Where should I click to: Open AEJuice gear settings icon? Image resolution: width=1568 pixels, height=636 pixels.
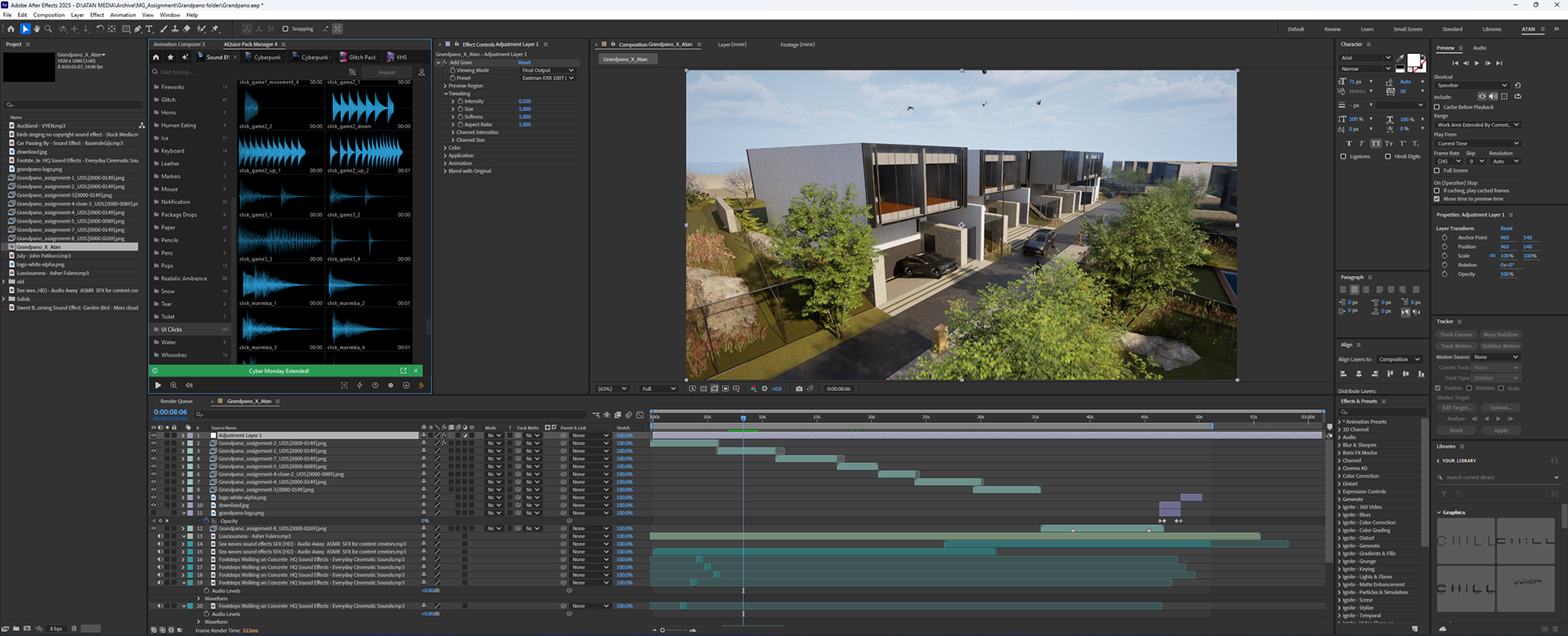click(390, 385)
